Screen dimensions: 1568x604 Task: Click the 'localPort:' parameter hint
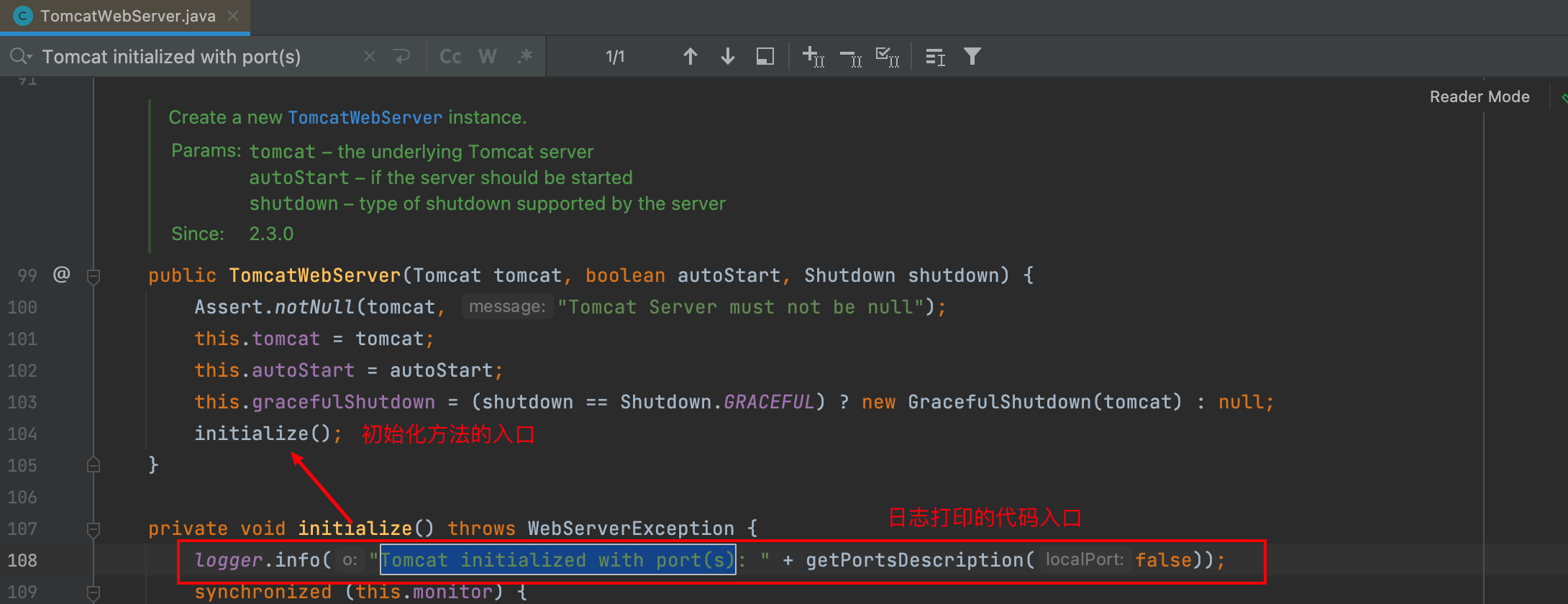pyautogui.click(x=1085, y=559)
